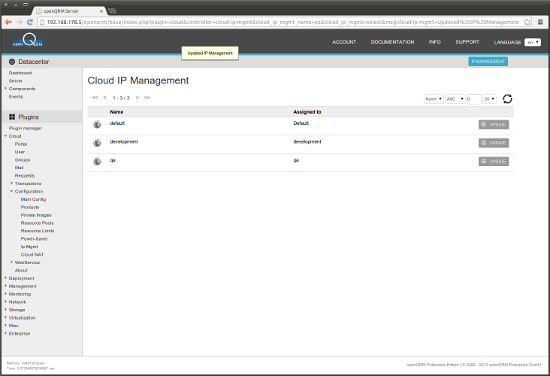Close the openQRM Server tab
The width and height of the screenshot is (550, 376).
pos(101,11)
